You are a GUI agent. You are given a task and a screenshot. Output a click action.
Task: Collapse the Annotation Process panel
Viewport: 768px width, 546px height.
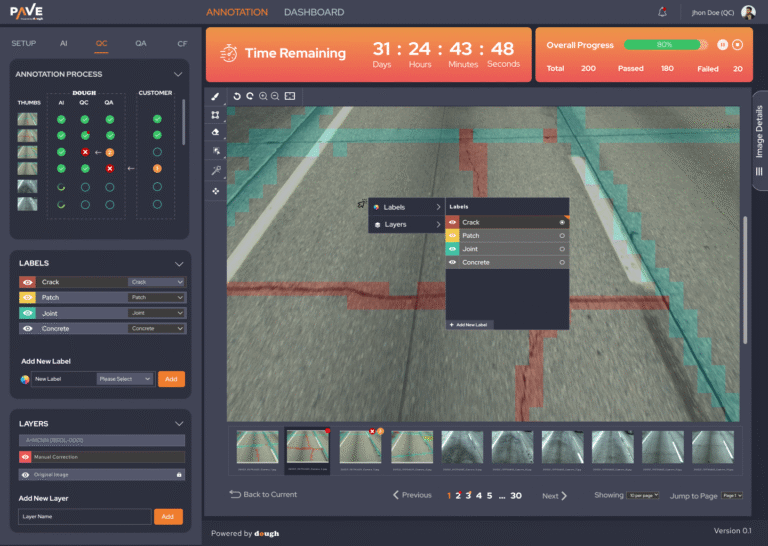(178, 74)
